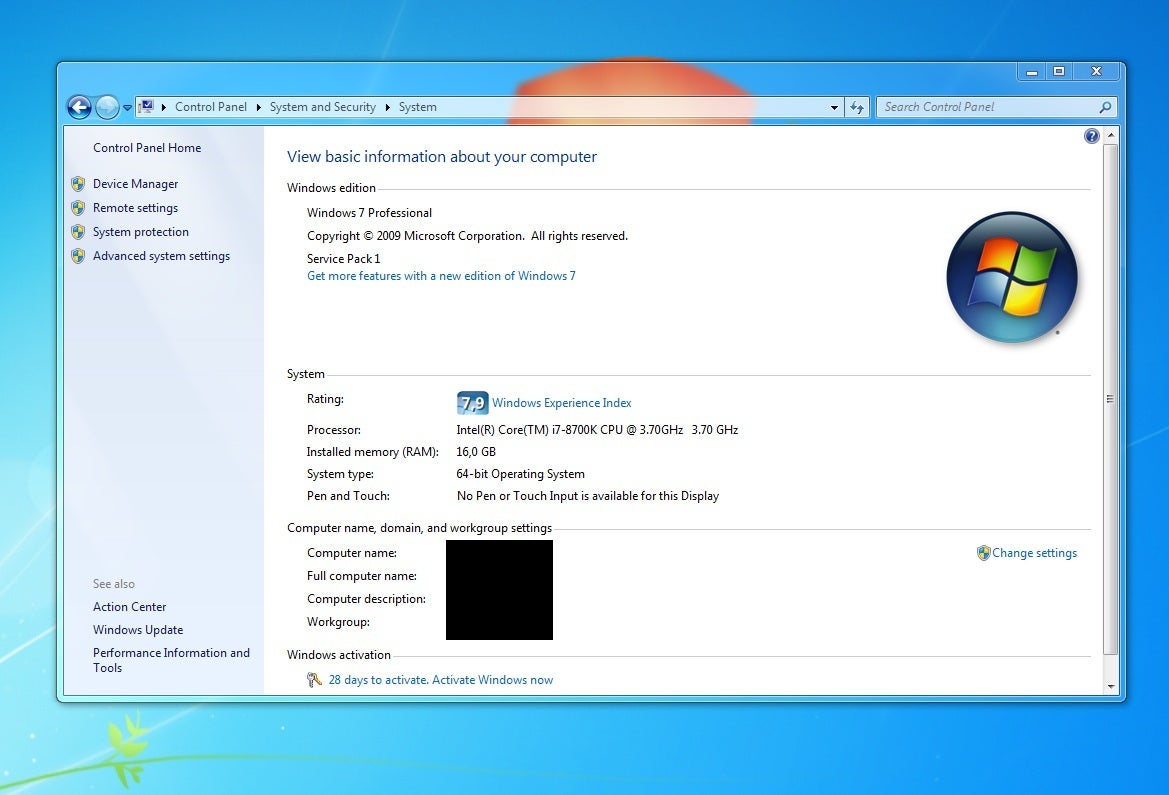
Task: Go back with the blue Back arrow
Action: 79,107
